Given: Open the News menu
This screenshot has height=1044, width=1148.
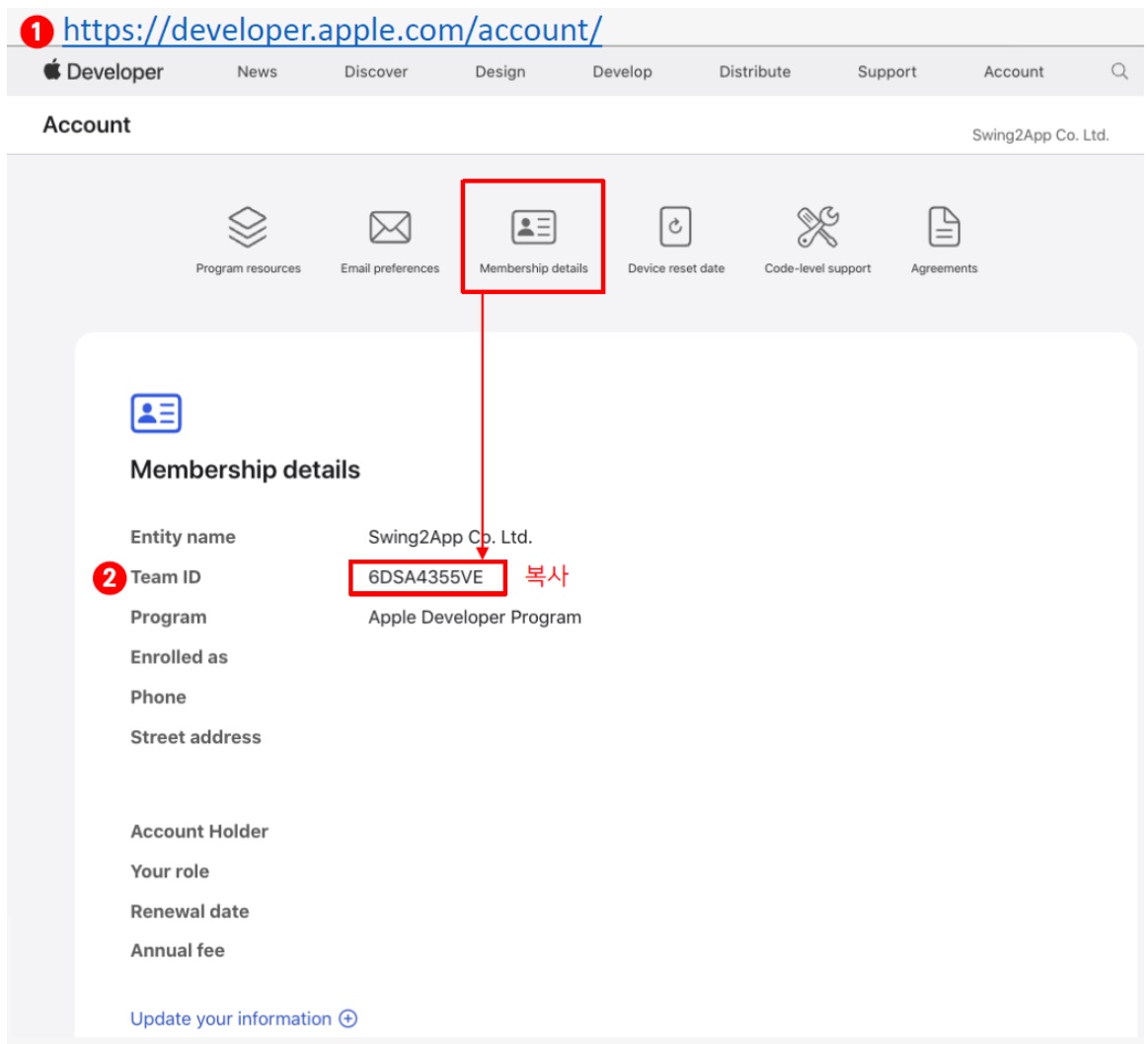Looking at the screenshot, I should 257,72.
